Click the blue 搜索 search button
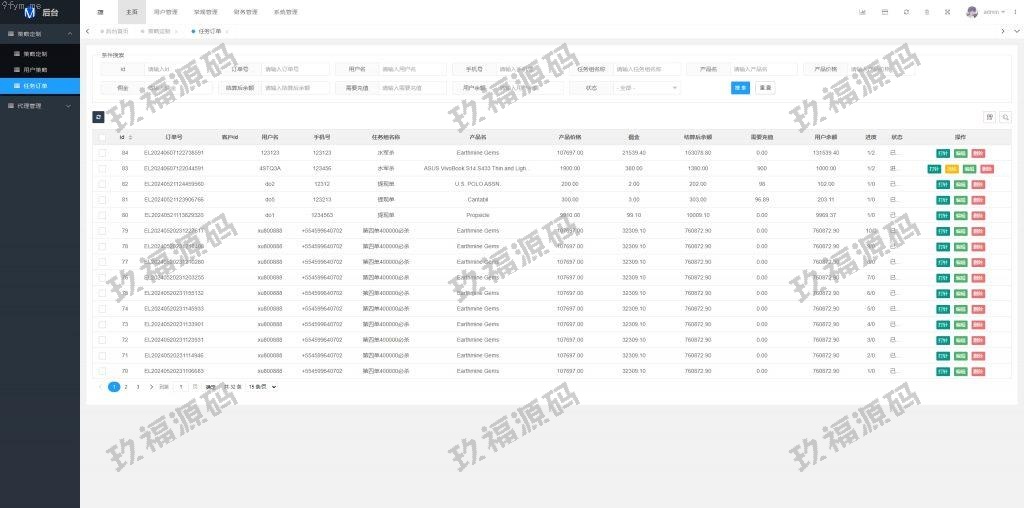The height and width of the screenshot is (508, 1024). point(740,88)
